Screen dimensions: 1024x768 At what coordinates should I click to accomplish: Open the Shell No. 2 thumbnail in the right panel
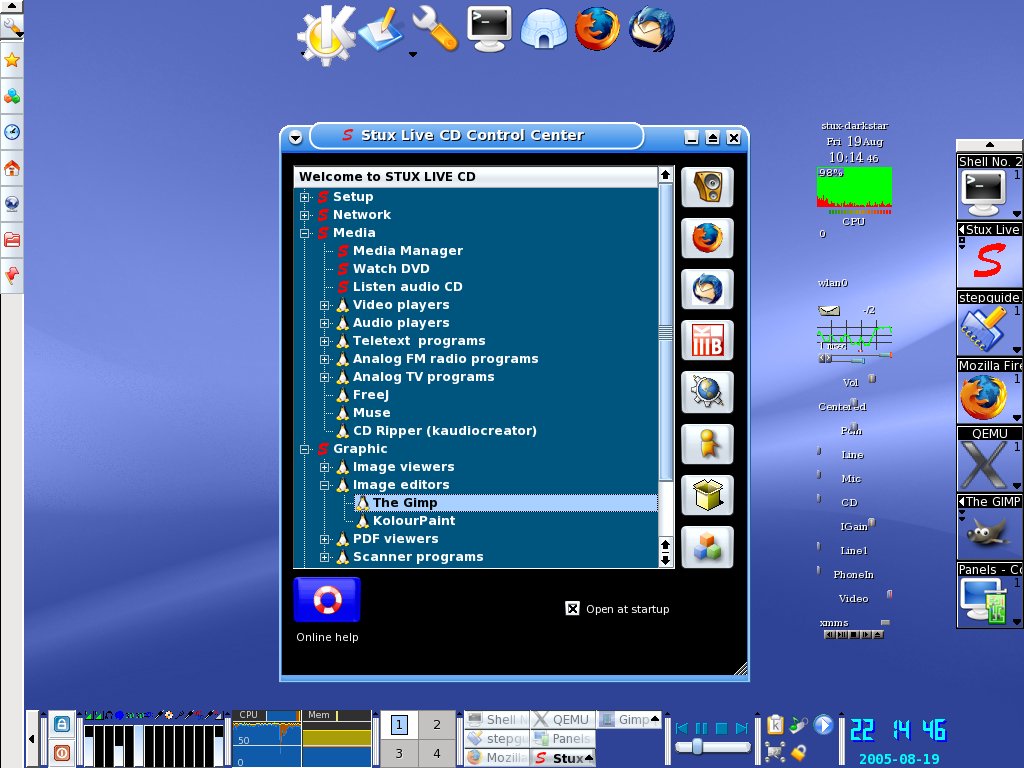pos(989,187)
